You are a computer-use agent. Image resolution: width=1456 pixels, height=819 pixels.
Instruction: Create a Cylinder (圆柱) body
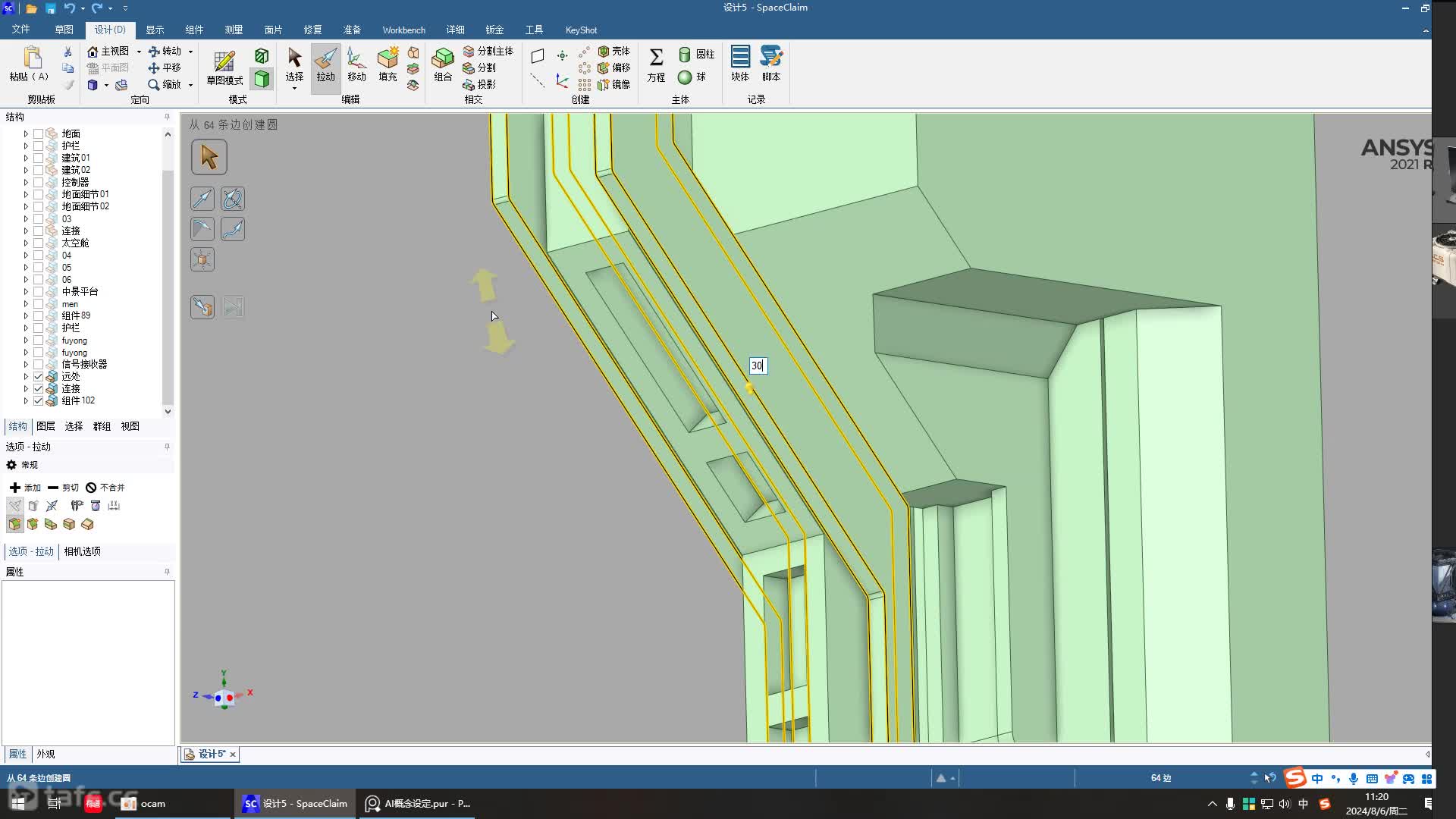coord(696,54)
